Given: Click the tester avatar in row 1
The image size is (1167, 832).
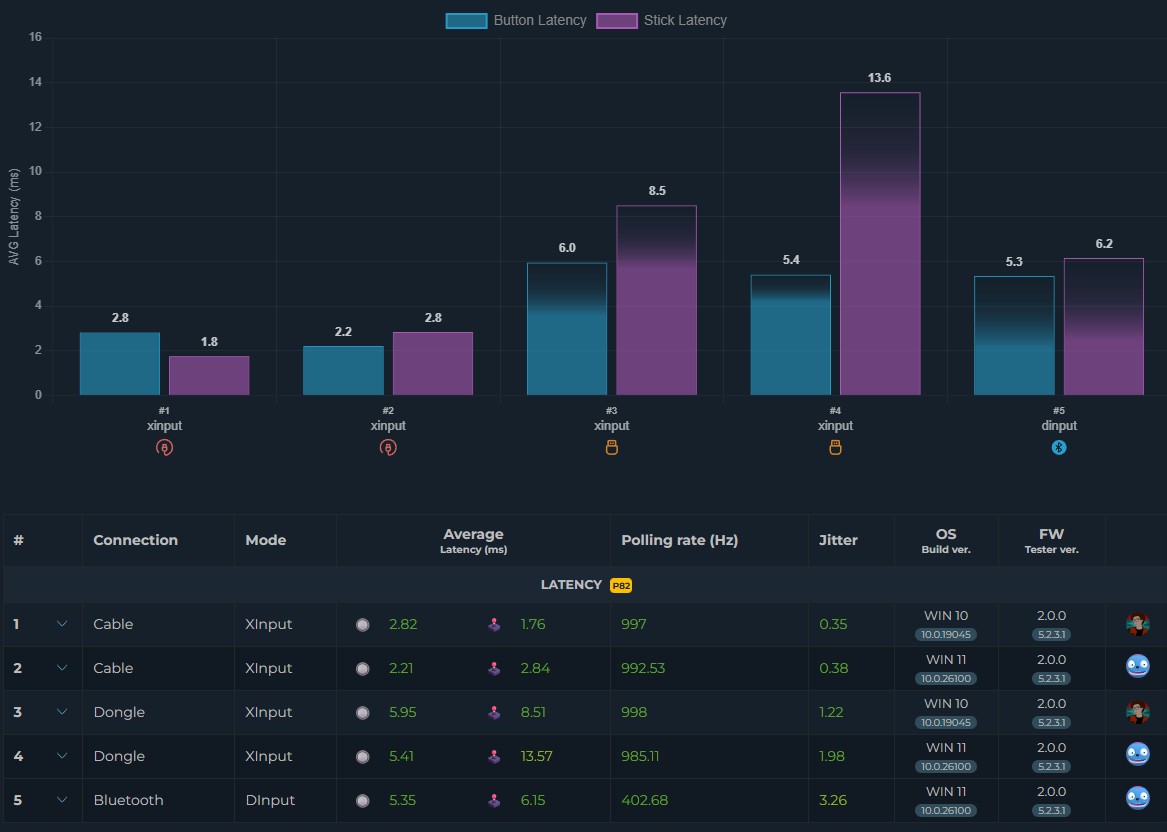Looking at the screenshot, I should coord(1137,625).
